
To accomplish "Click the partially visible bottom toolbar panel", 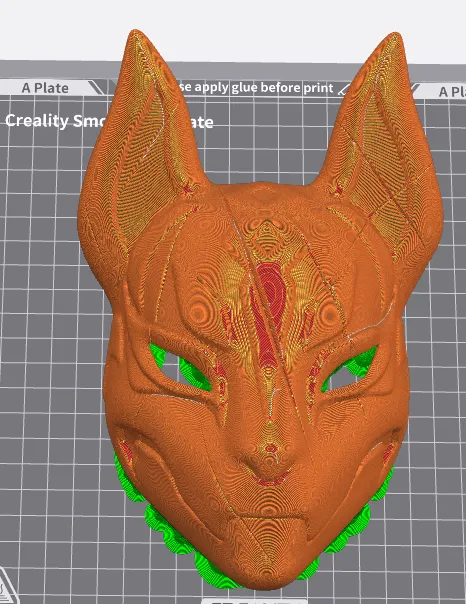I will 254,601.
